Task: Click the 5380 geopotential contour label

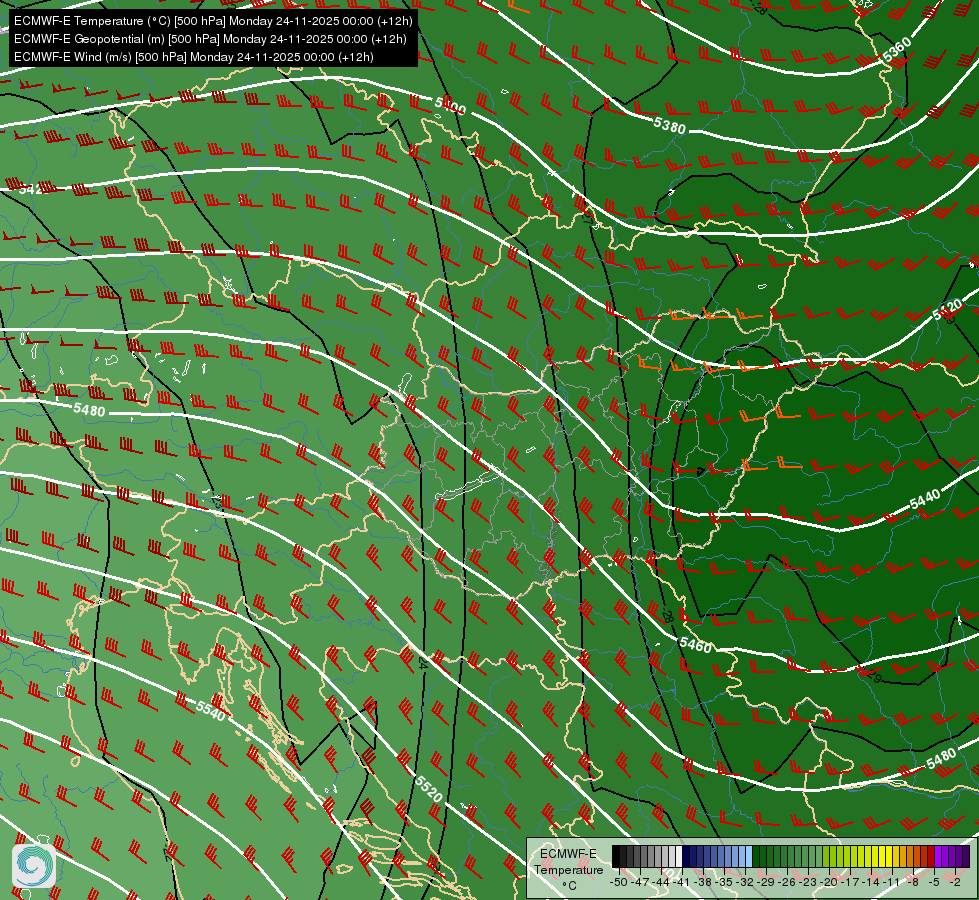Action: tap(669, 125)
